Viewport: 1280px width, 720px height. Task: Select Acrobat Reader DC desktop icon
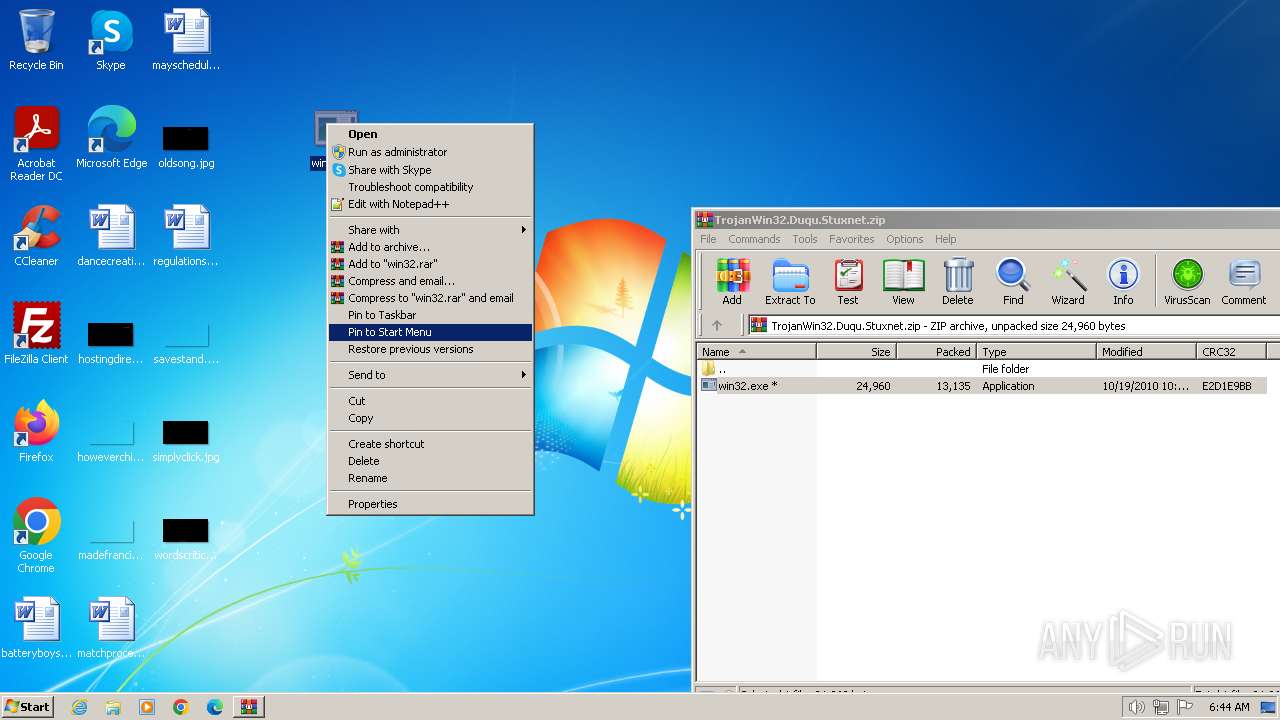point(36,144)
